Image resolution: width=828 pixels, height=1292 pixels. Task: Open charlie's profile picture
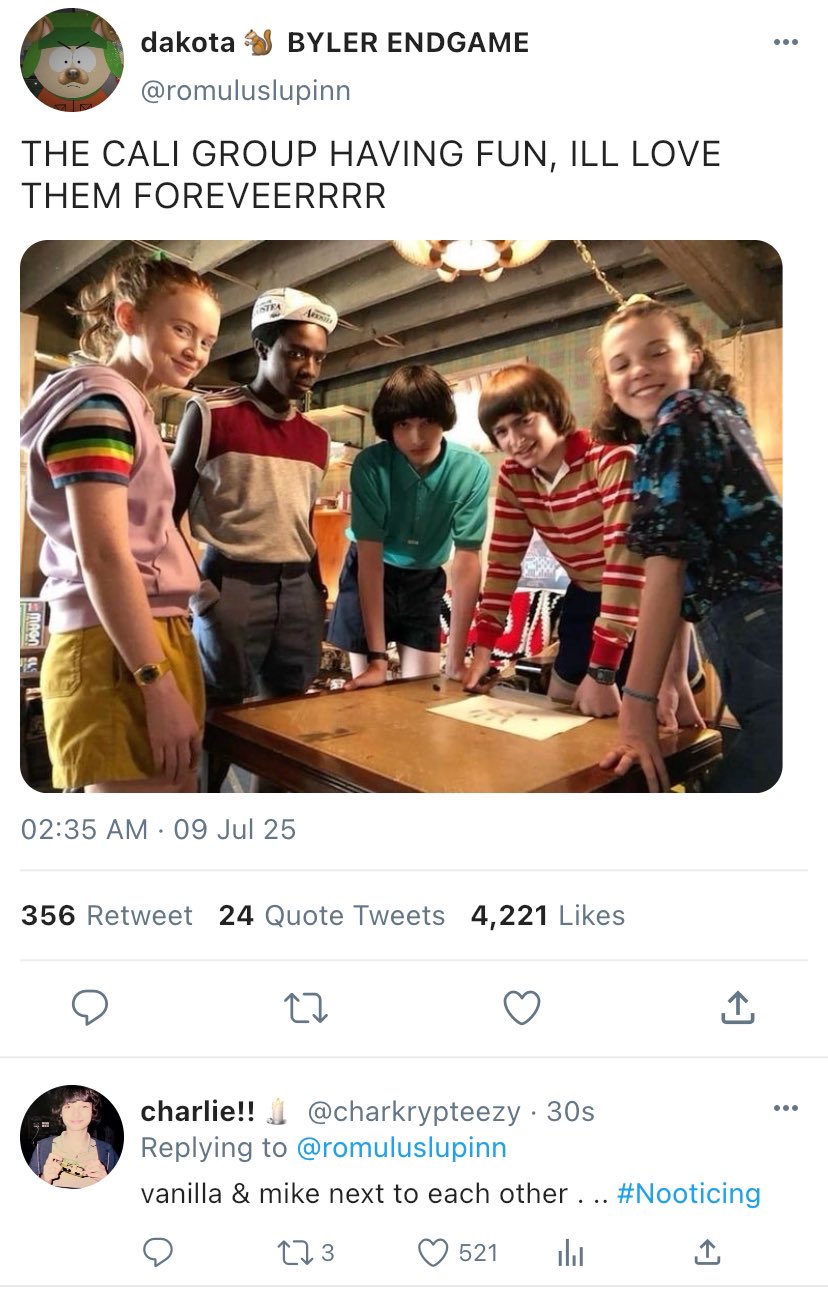click(x=71, y=1137)
